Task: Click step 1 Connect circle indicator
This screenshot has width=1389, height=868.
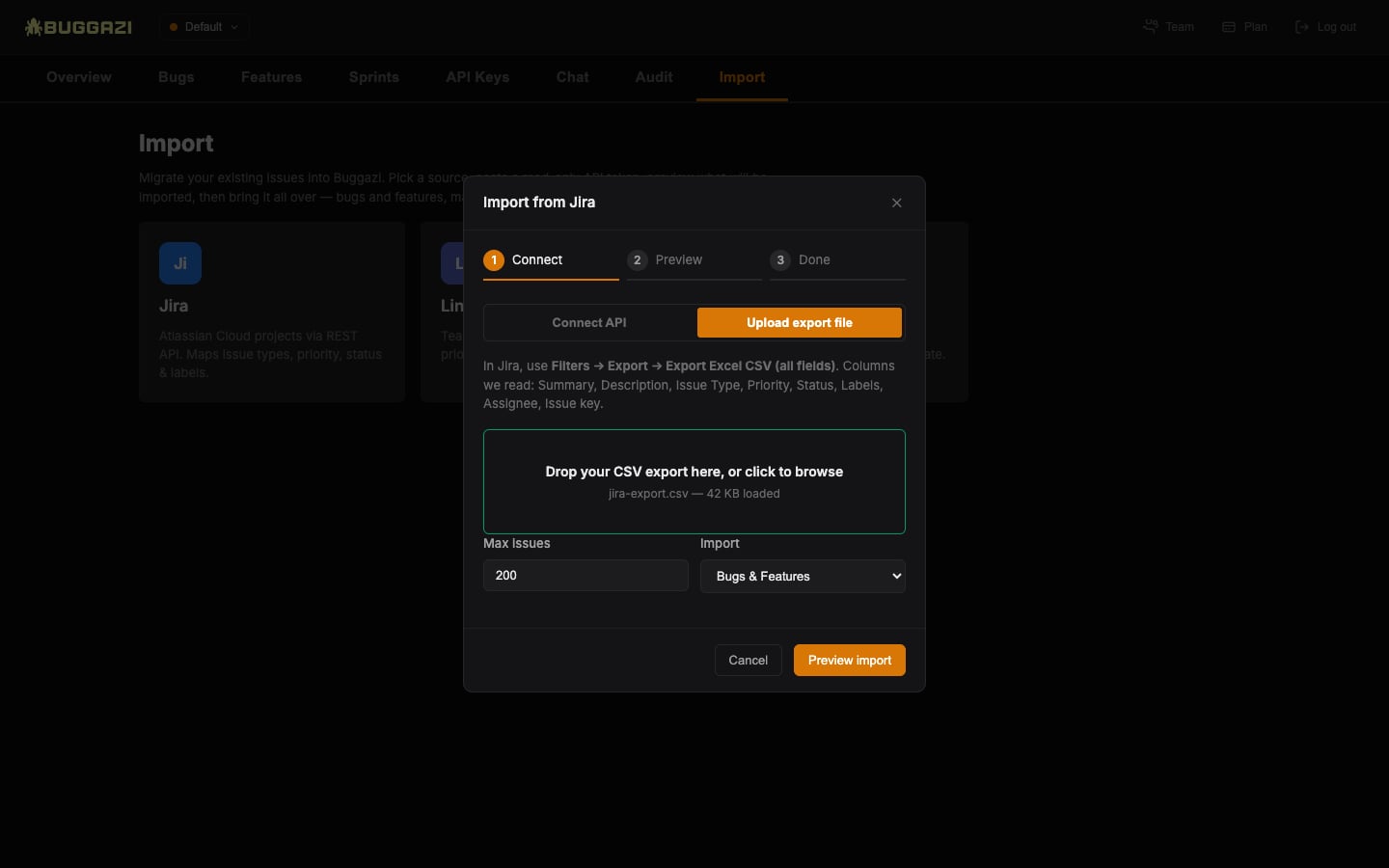Action: [x=494, y=260]
